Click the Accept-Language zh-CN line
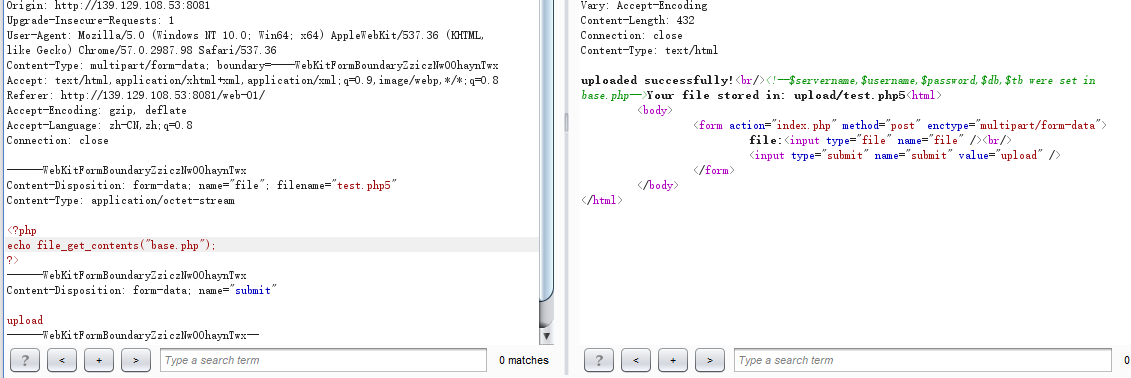Viewport: 1131px width, 378px height. [x=100, y=126]
